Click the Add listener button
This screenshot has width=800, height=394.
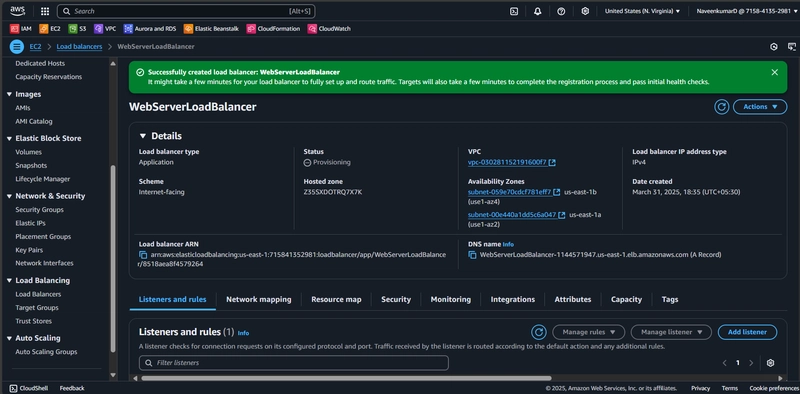(747, 332)
